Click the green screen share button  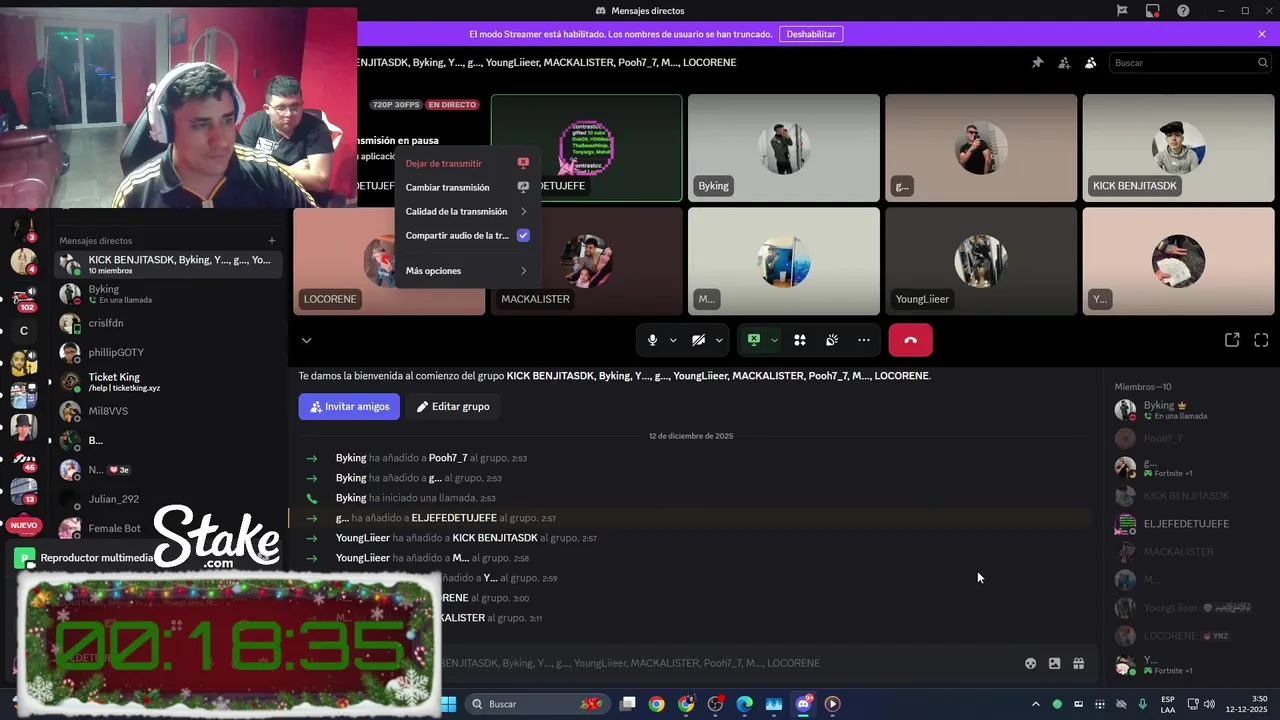pos(754,340)
